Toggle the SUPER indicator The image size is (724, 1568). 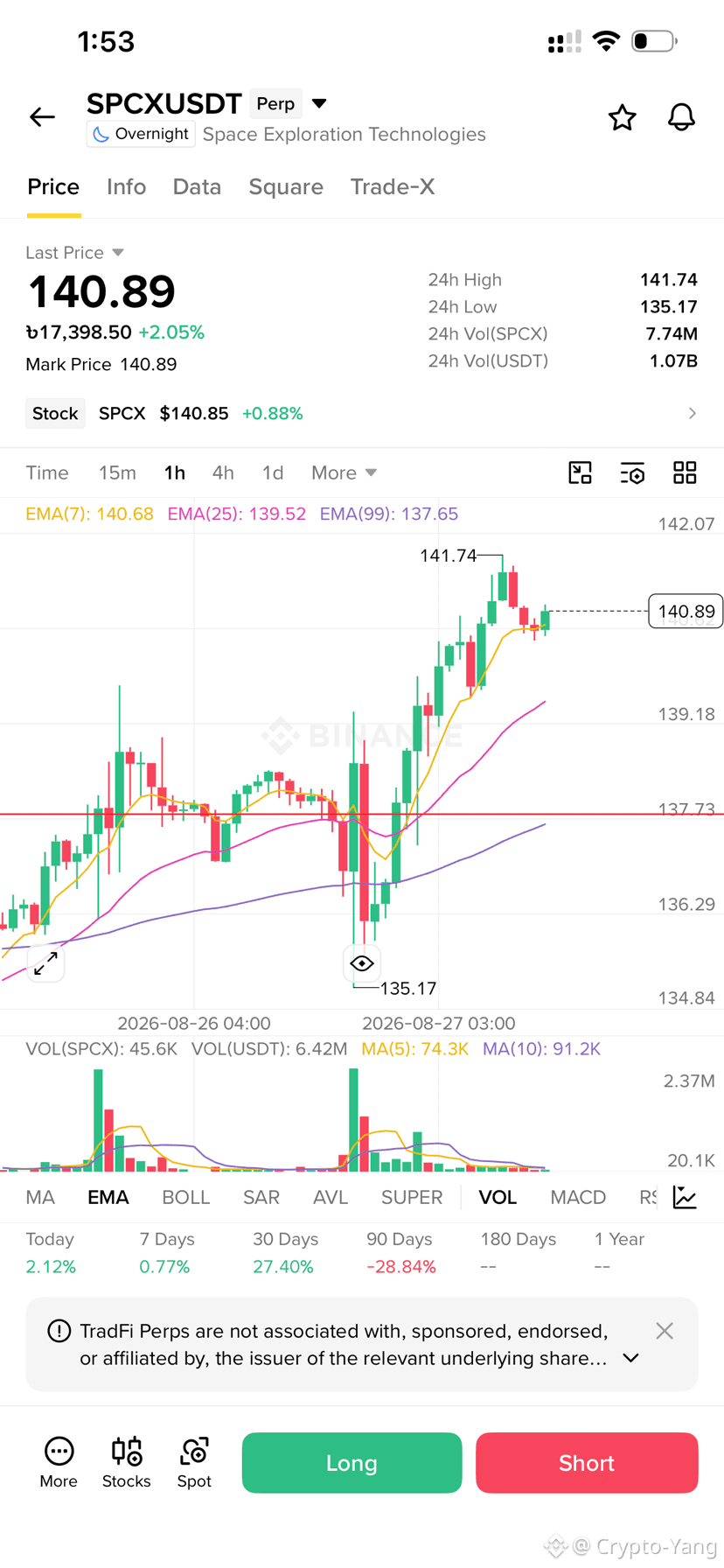412,1197
